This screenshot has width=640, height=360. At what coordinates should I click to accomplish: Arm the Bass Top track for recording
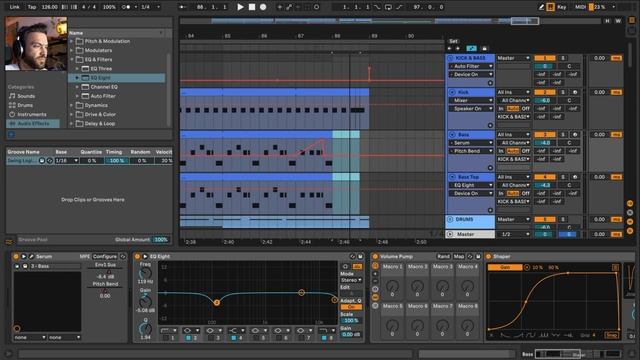[575, 177]
